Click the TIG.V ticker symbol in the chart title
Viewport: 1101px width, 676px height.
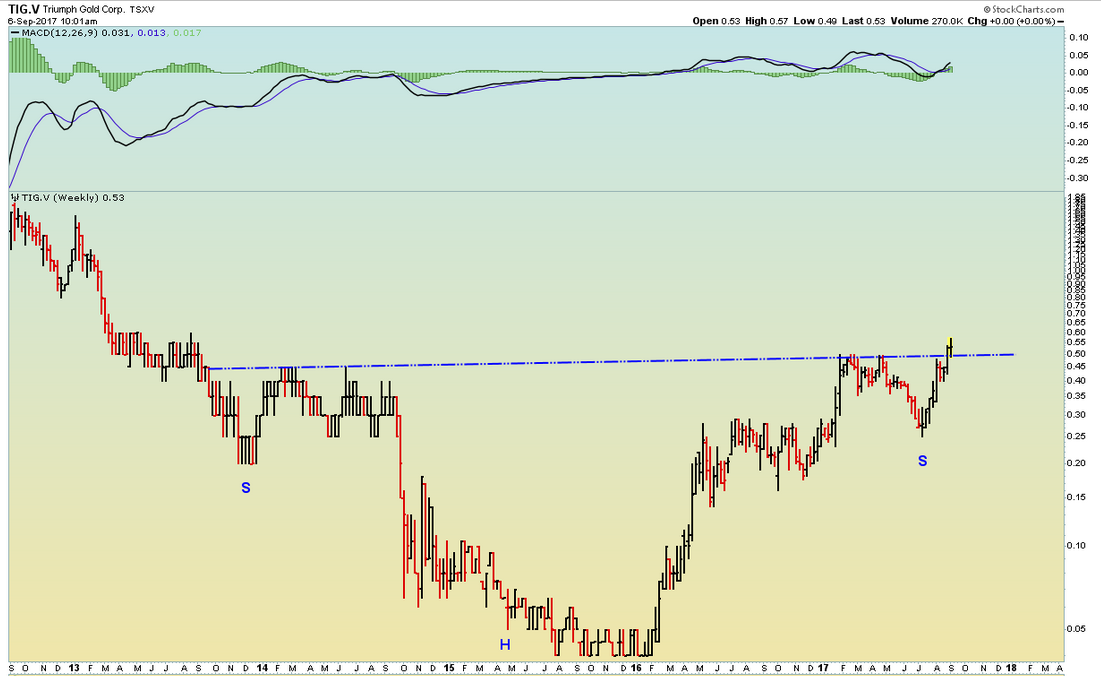pyautogui.click(x=23, y=9)
